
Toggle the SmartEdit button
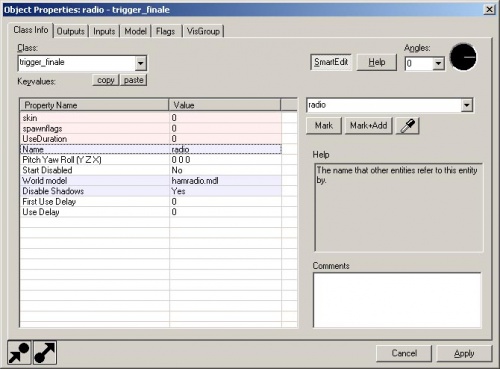[331, 62]
